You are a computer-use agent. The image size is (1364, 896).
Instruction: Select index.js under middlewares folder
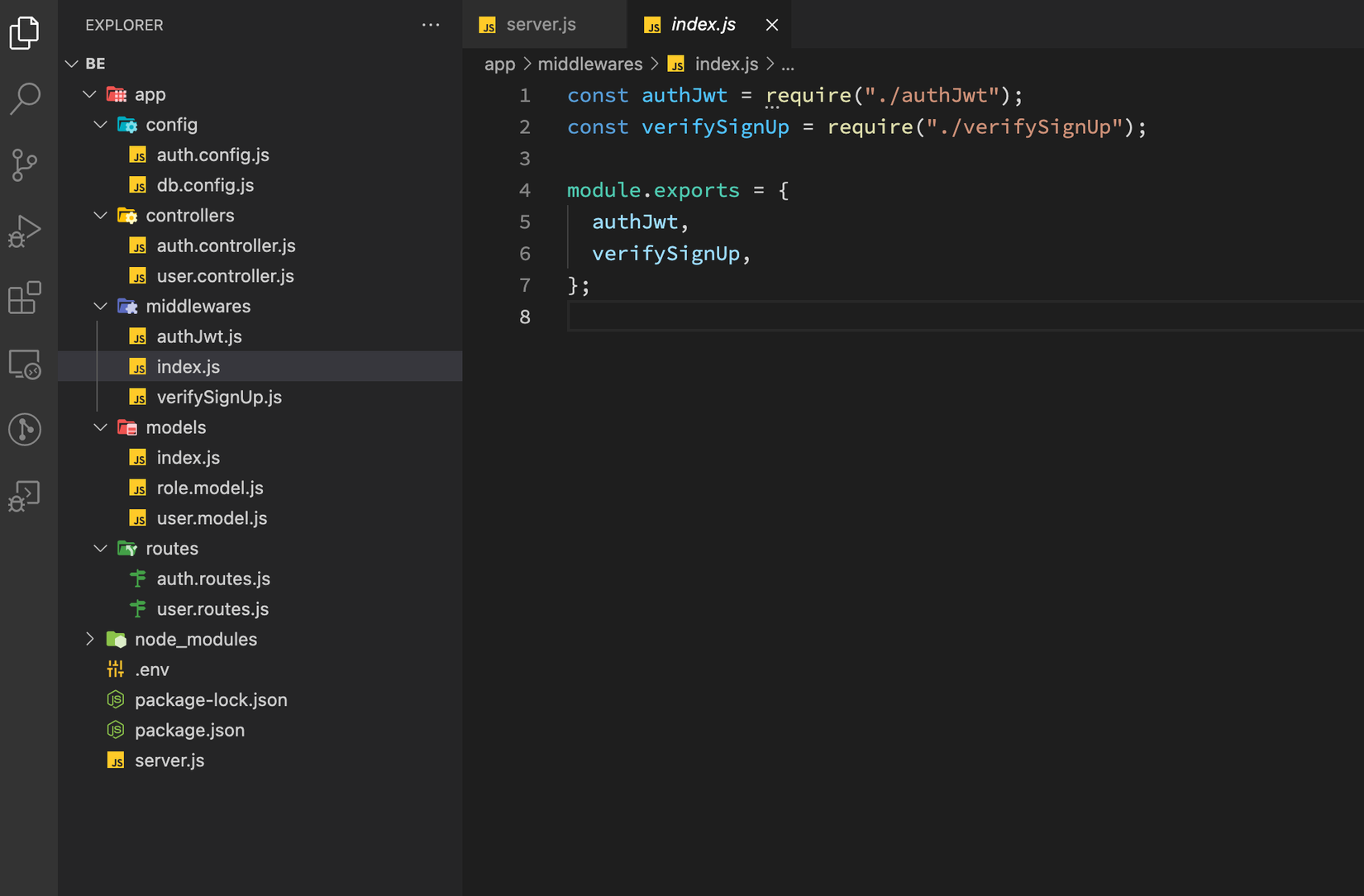260,366
